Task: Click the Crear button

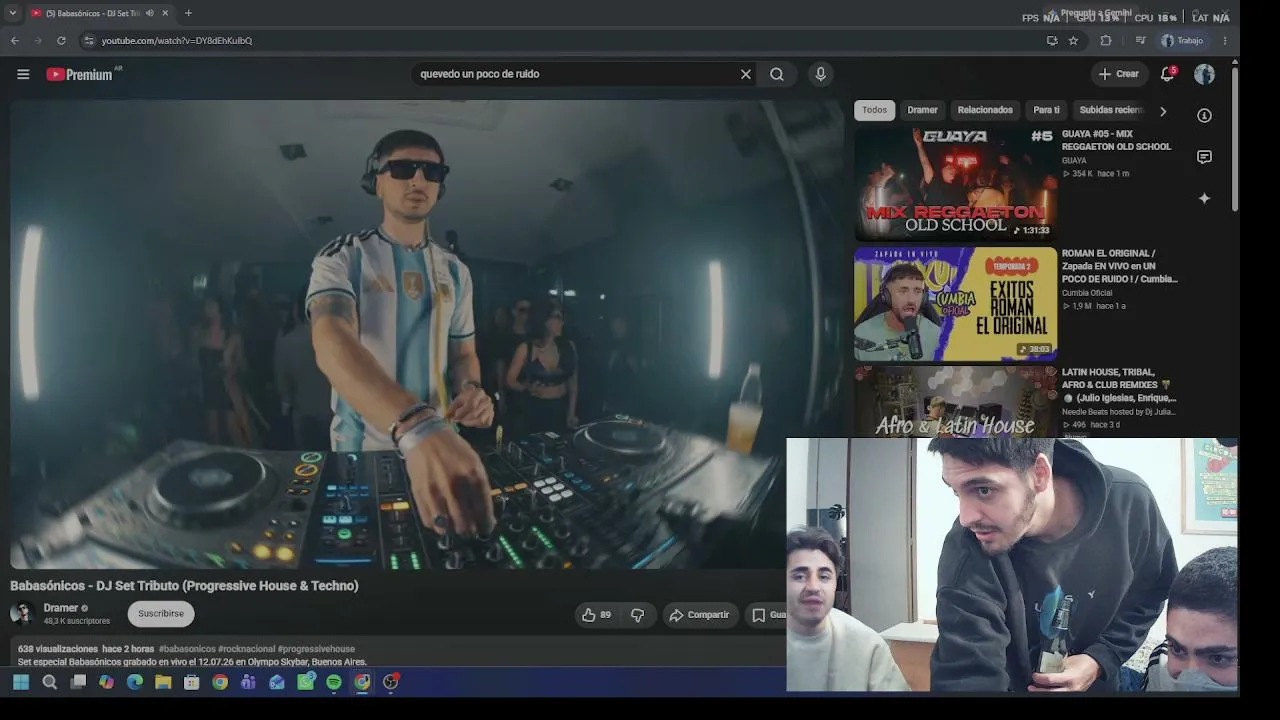Action: pyautogui.click(x=1119, y=74)
